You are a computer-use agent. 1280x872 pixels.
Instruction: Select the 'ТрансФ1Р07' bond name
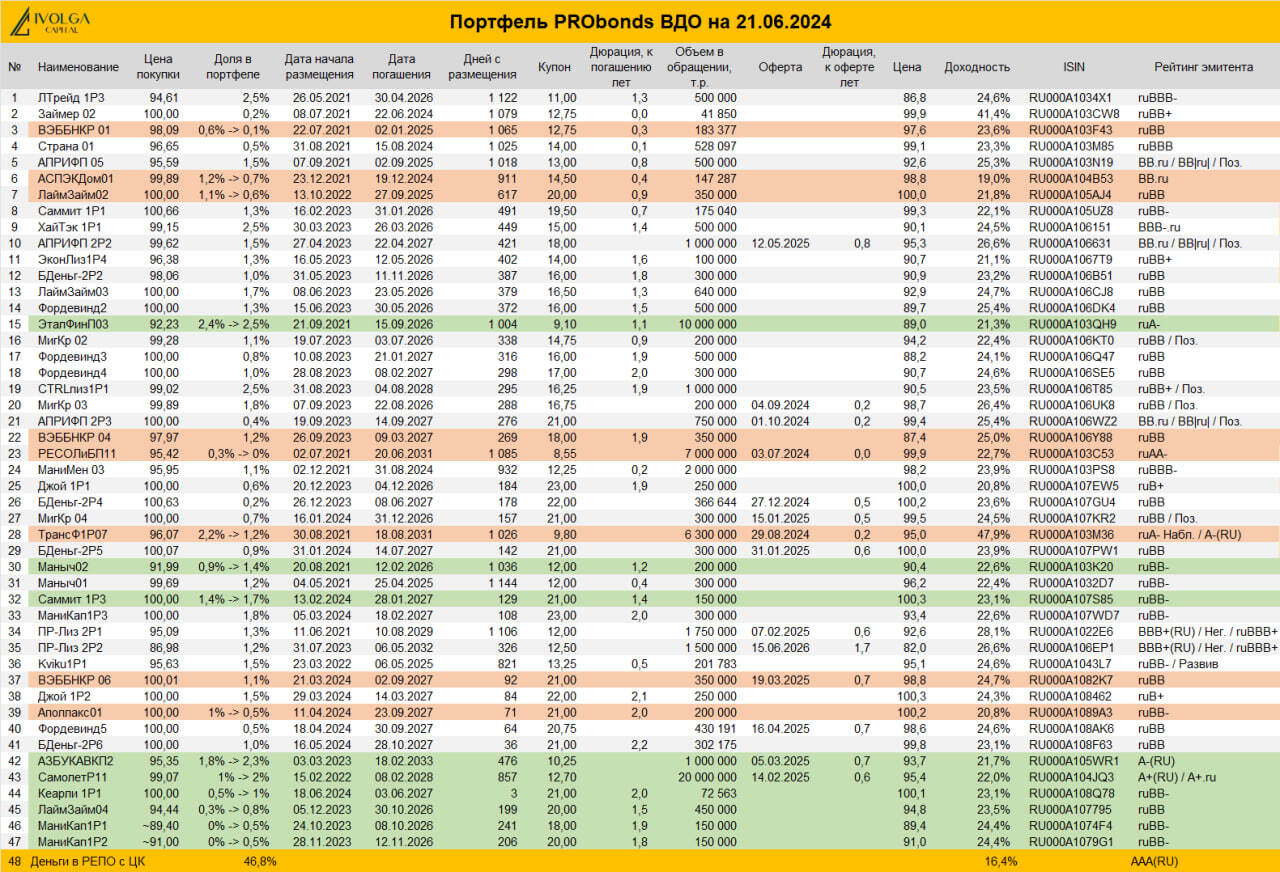click(x=74, y=534)
